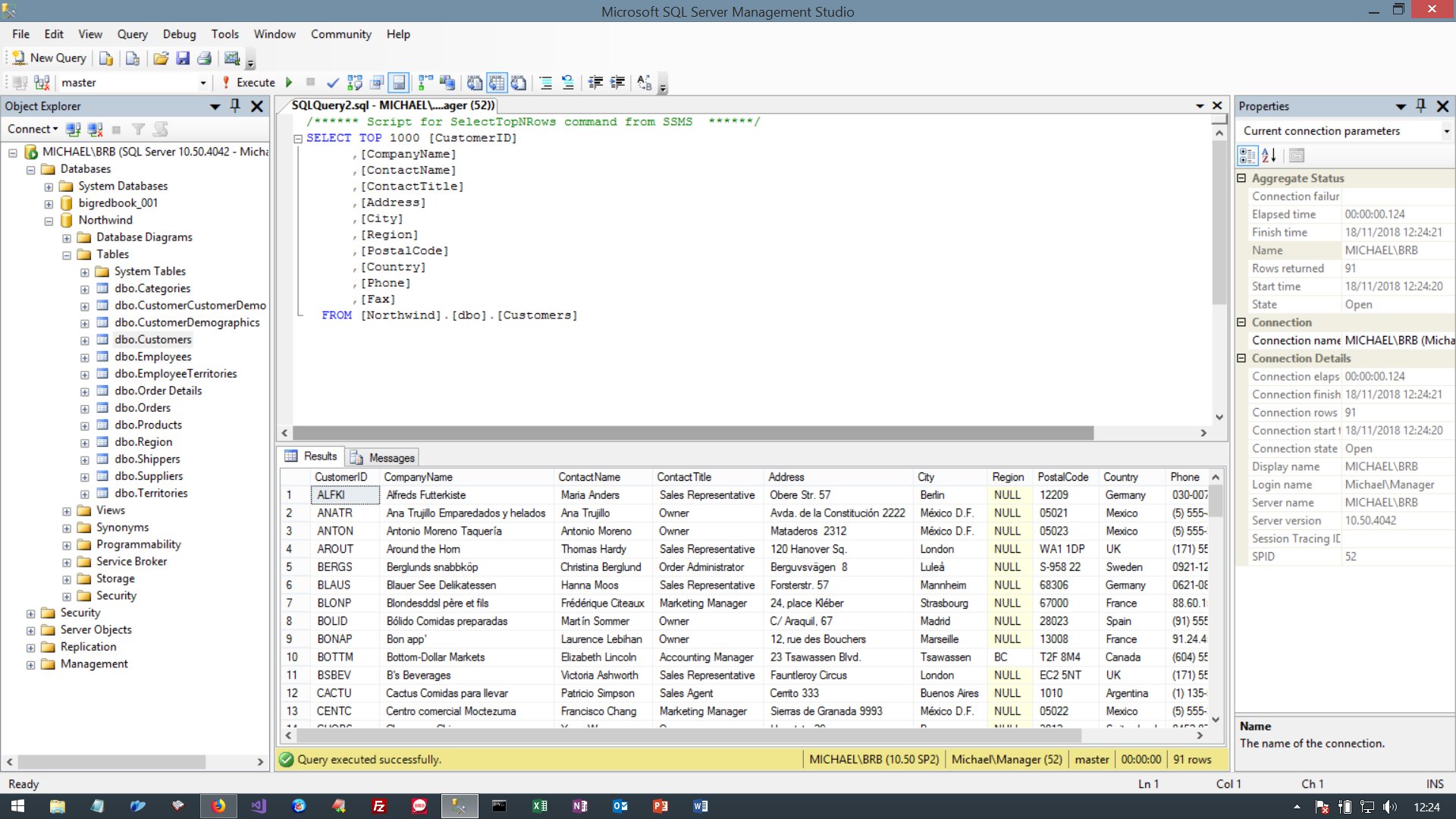Start debugging with the green arrow

[x=289, y=83]
